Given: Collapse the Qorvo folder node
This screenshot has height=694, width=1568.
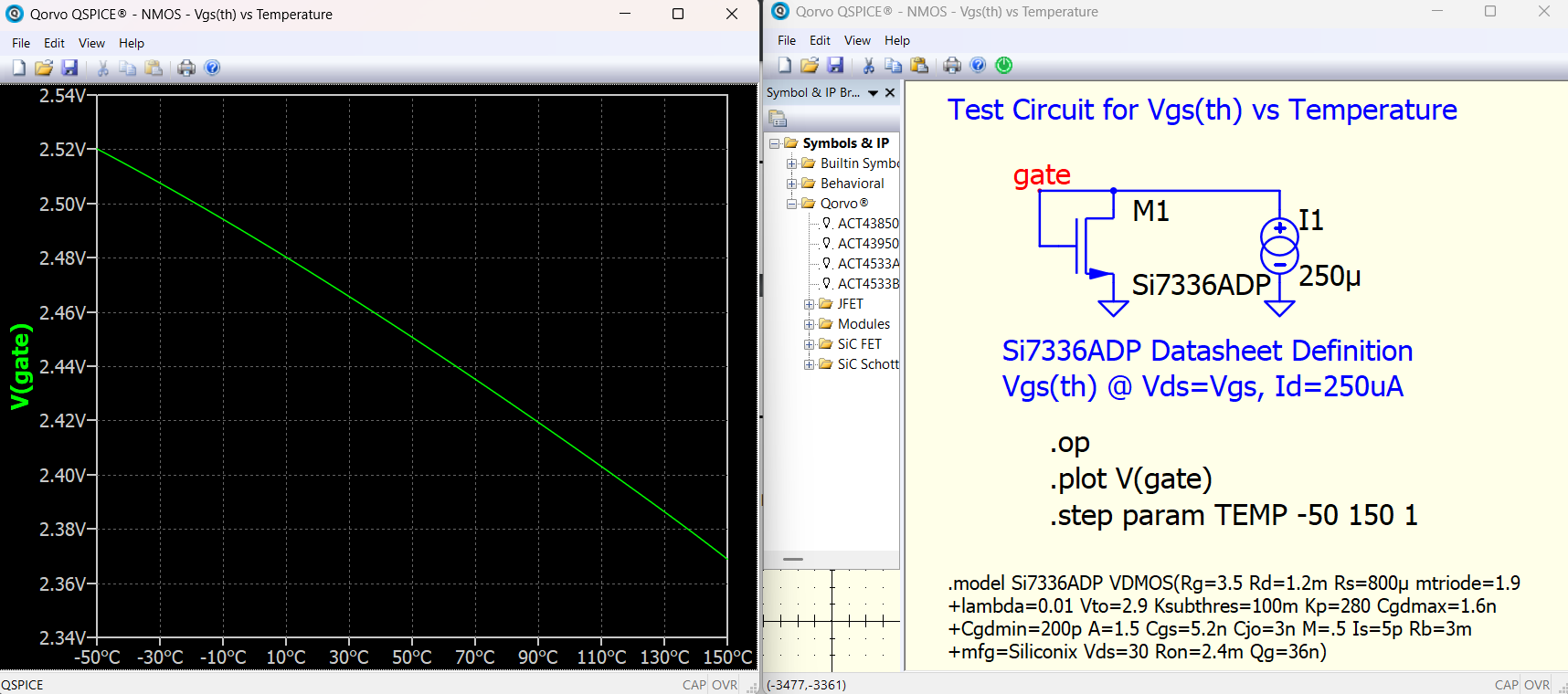Looking at the screenshot, I should click(x=791, y=204).
